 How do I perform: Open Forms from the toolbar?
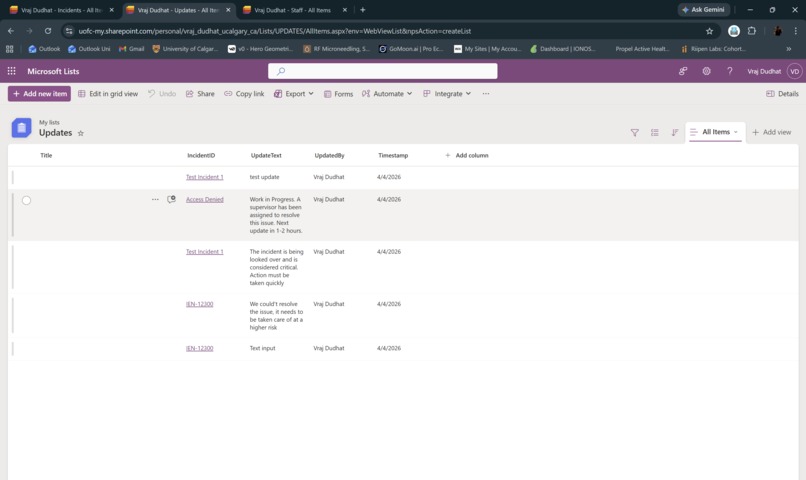[x=339, y=94]
